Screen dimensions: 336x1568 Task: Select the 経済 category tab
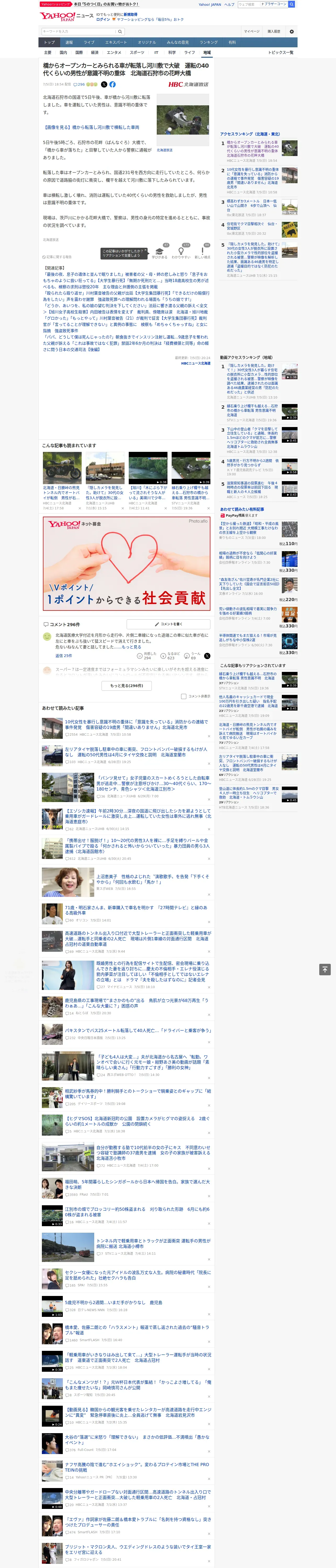coord(94,52)
